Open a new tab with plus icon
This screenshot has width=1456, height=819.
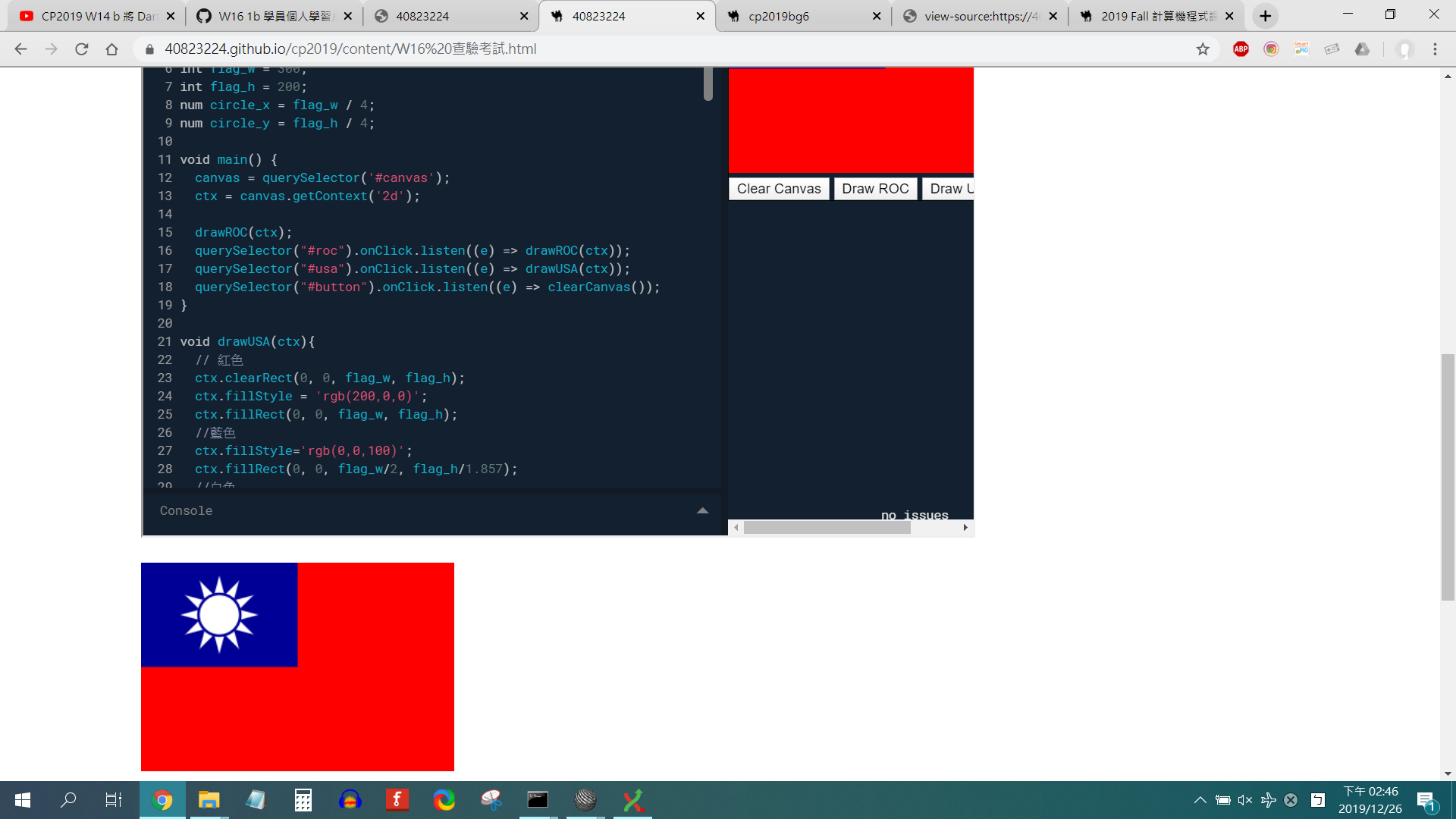tap(1265, 16)
